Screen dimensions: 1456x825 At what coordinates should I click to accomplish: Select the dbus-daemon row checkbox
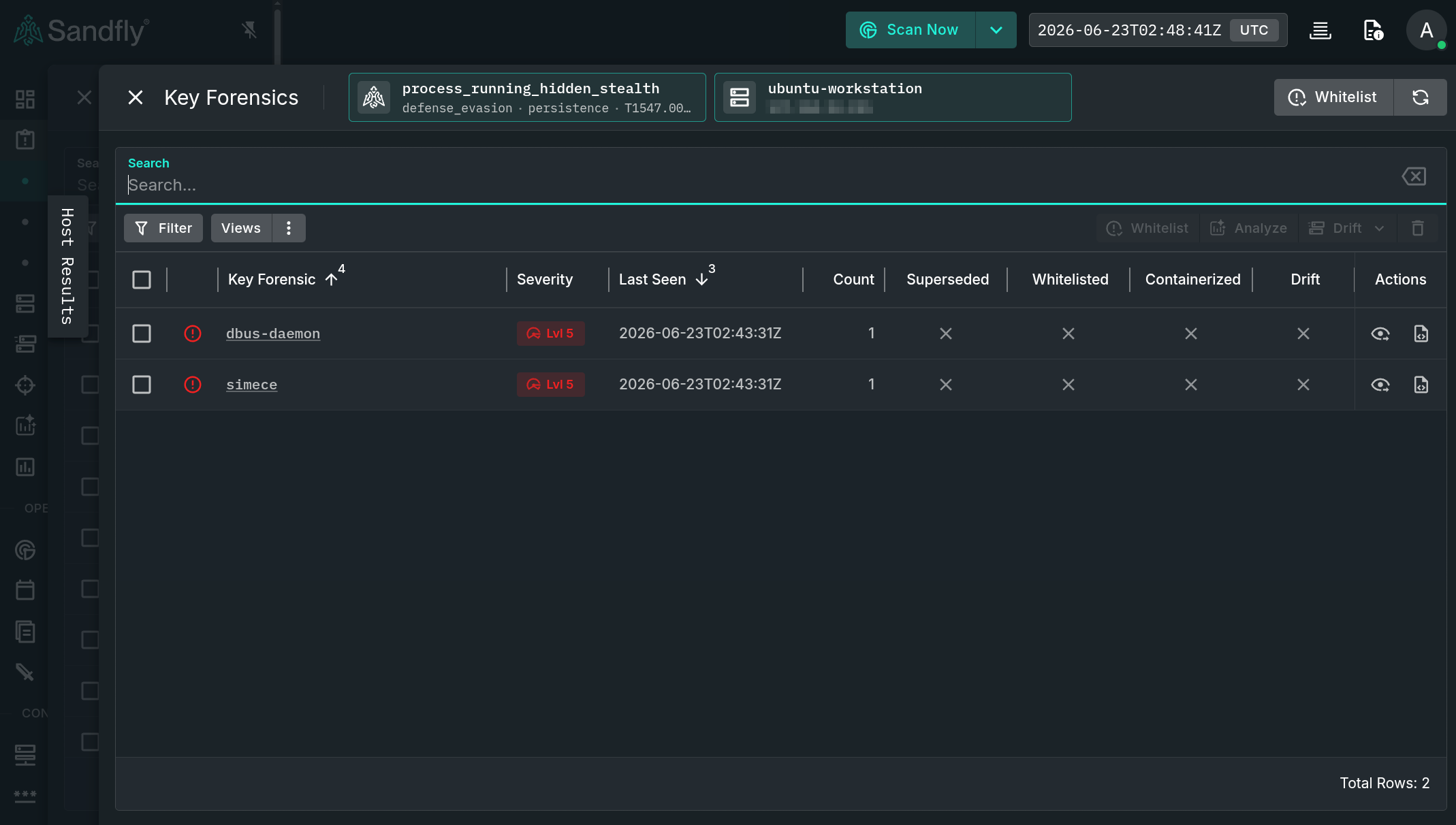(142, 334)
